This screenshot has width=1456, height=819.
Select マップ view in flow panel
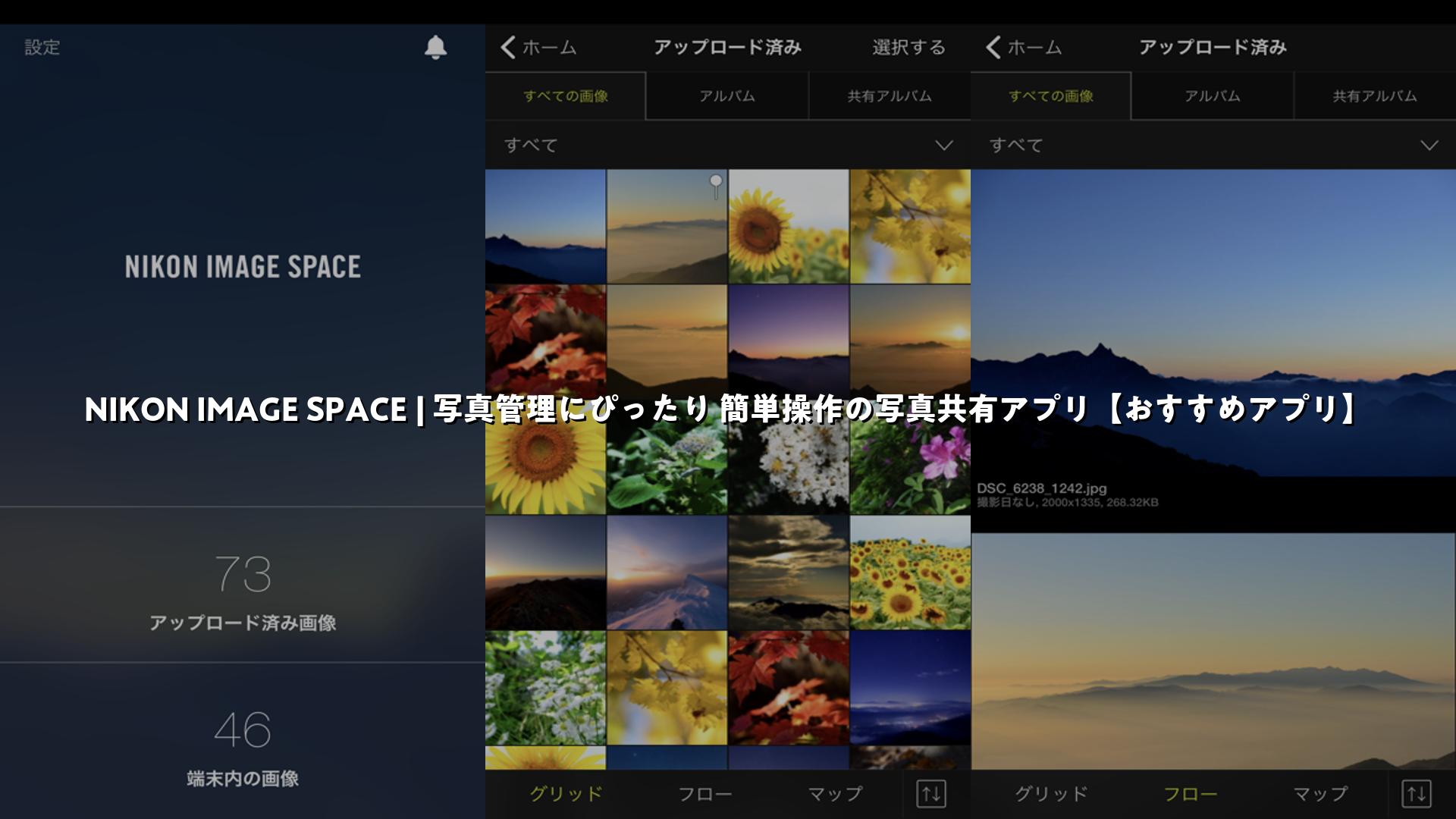[x=1320, y=794]
